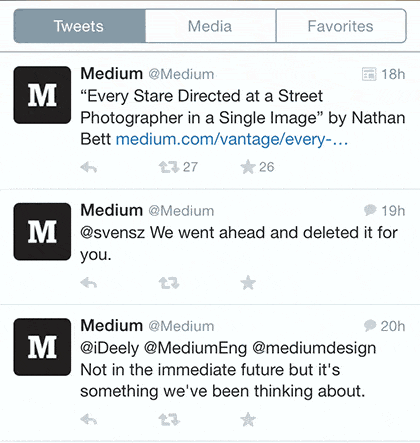Open the @MediumEng mention
The height and width of the screenshot is (443, 420).
pos(195,348)
